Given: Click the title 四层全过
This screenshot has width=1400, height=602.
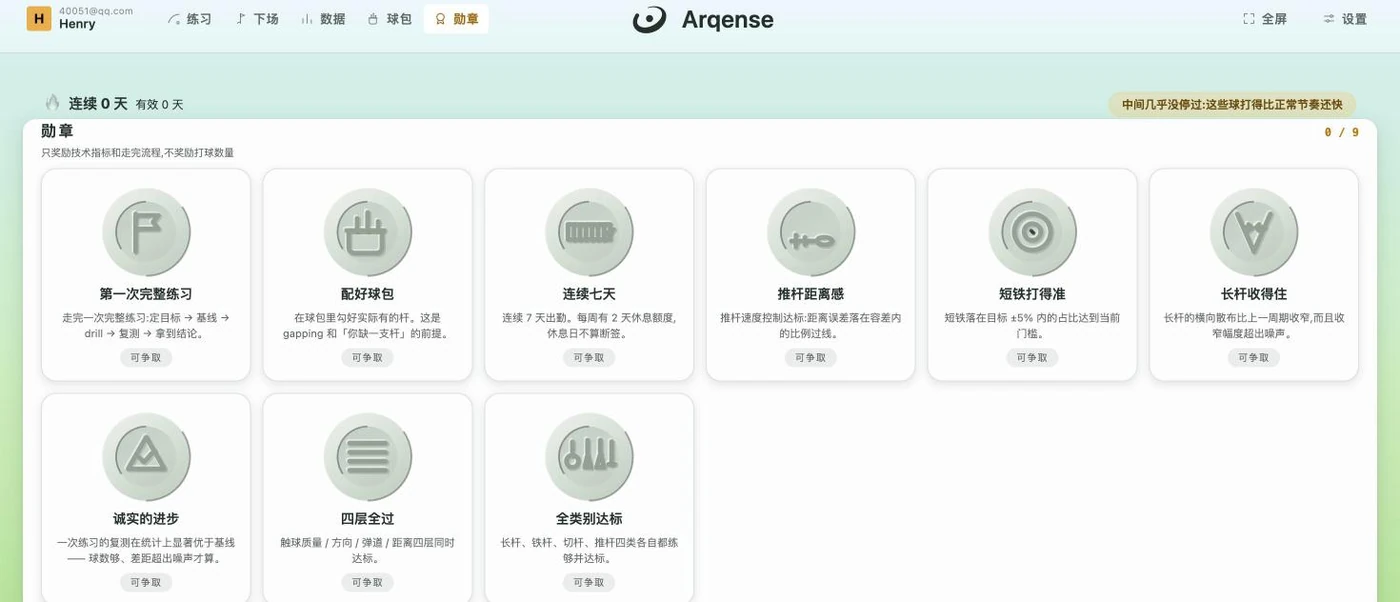Looking at the screenshot, I should click(367, 519).
